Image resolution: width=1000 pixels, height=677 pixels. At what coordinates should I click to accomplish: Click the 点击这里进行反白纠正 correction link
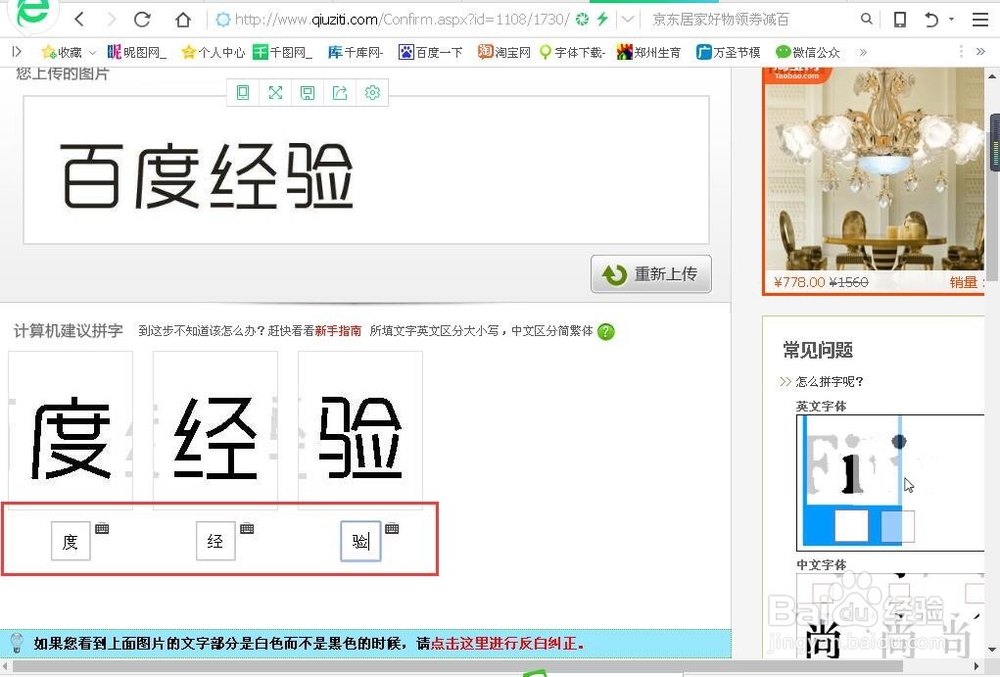click(505, 644)
